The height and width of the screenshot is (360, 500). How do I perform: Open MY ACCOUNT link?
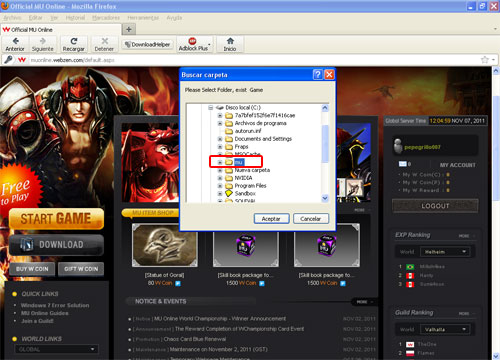pos(457,165)
